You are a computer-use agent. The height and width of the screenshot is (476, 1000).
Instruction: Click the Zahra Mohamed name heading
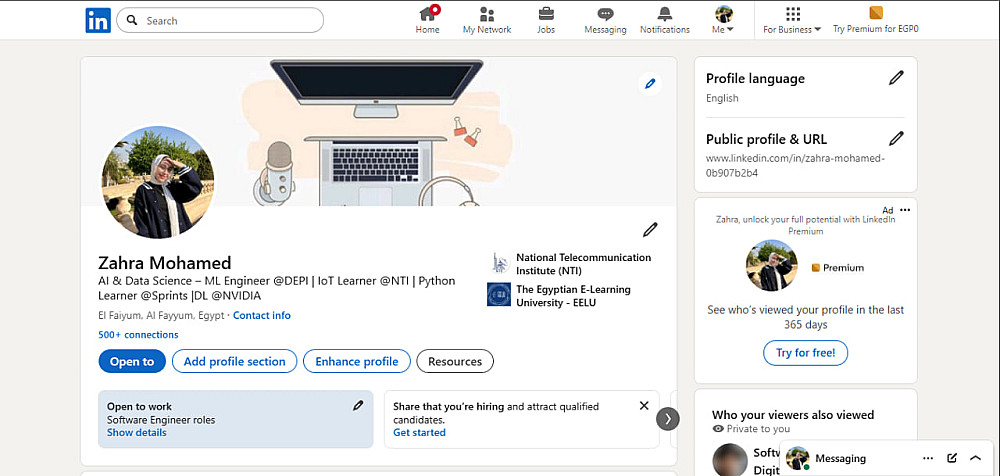pyautogui.click(x=165, y=263)
